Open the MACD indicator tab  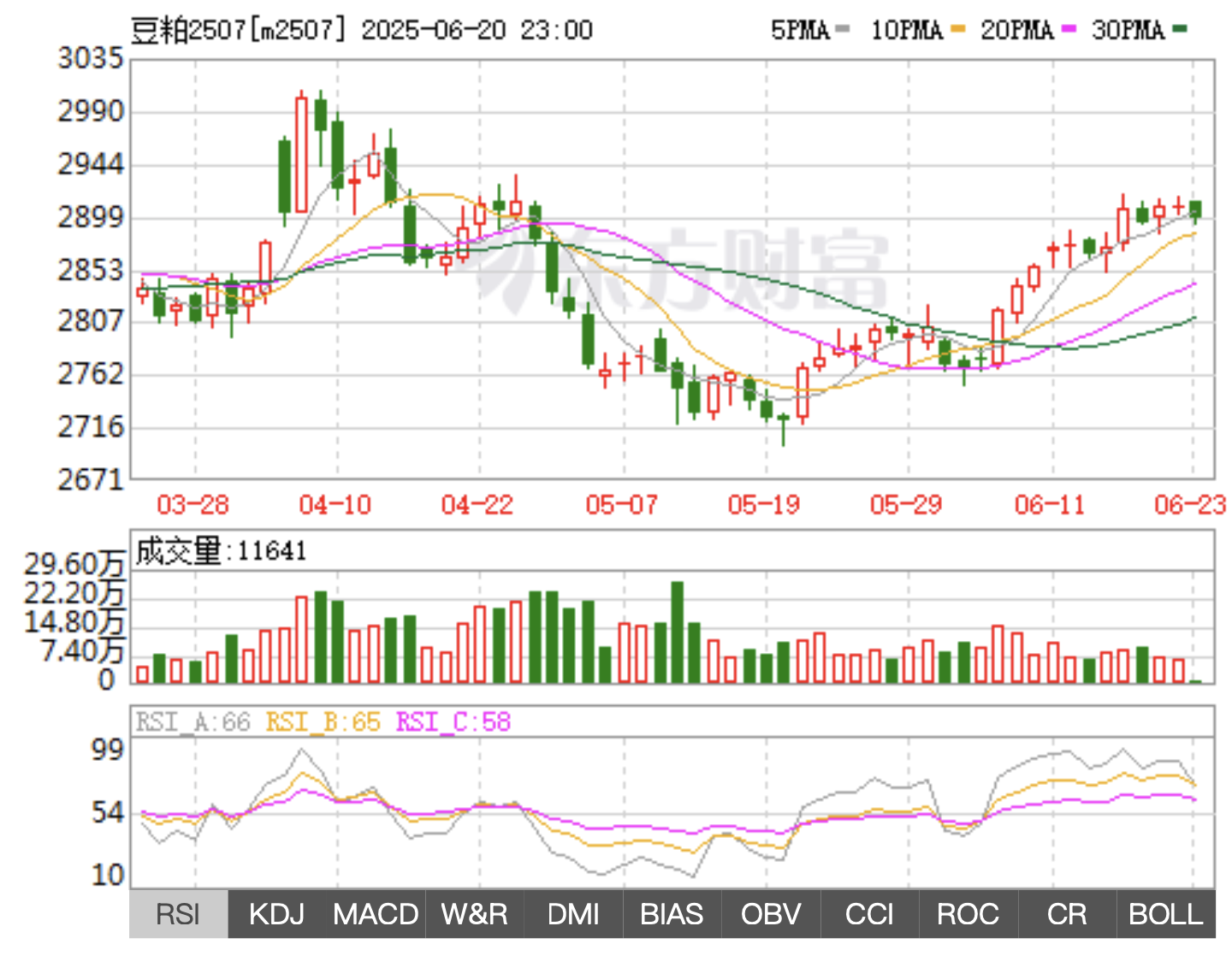[x=376, y=914]
